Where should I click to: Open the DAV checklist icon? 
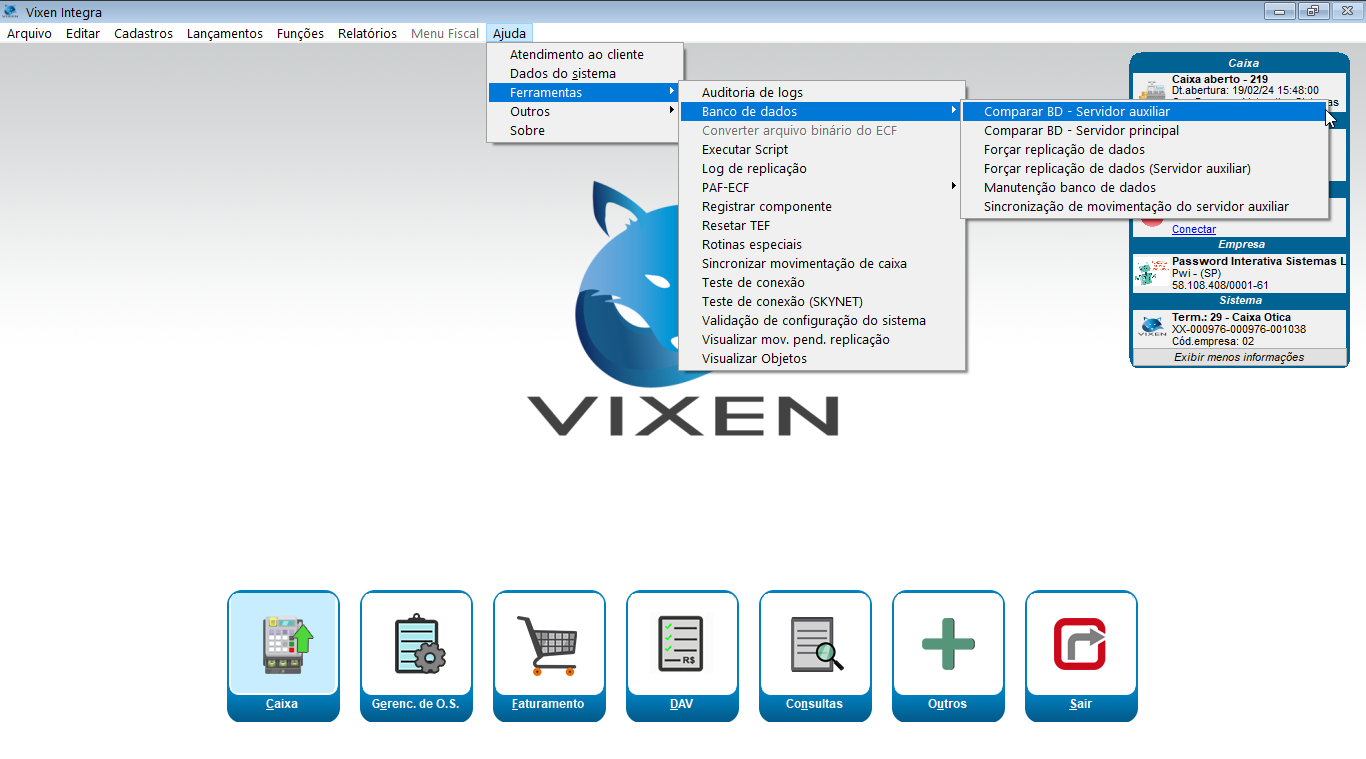[682, 644]
